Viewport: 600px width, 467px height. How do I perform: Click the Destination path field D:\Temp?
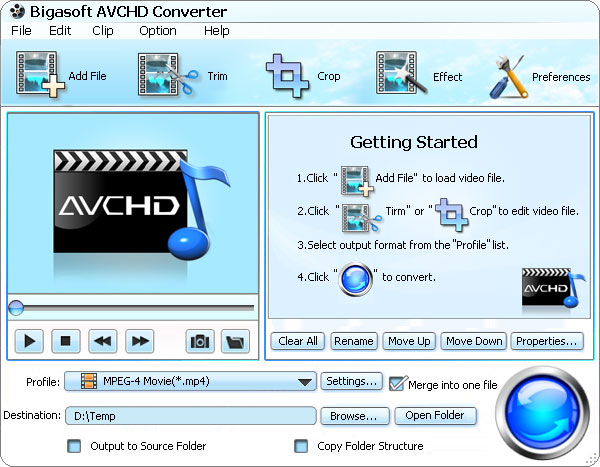tap(191, 416)
